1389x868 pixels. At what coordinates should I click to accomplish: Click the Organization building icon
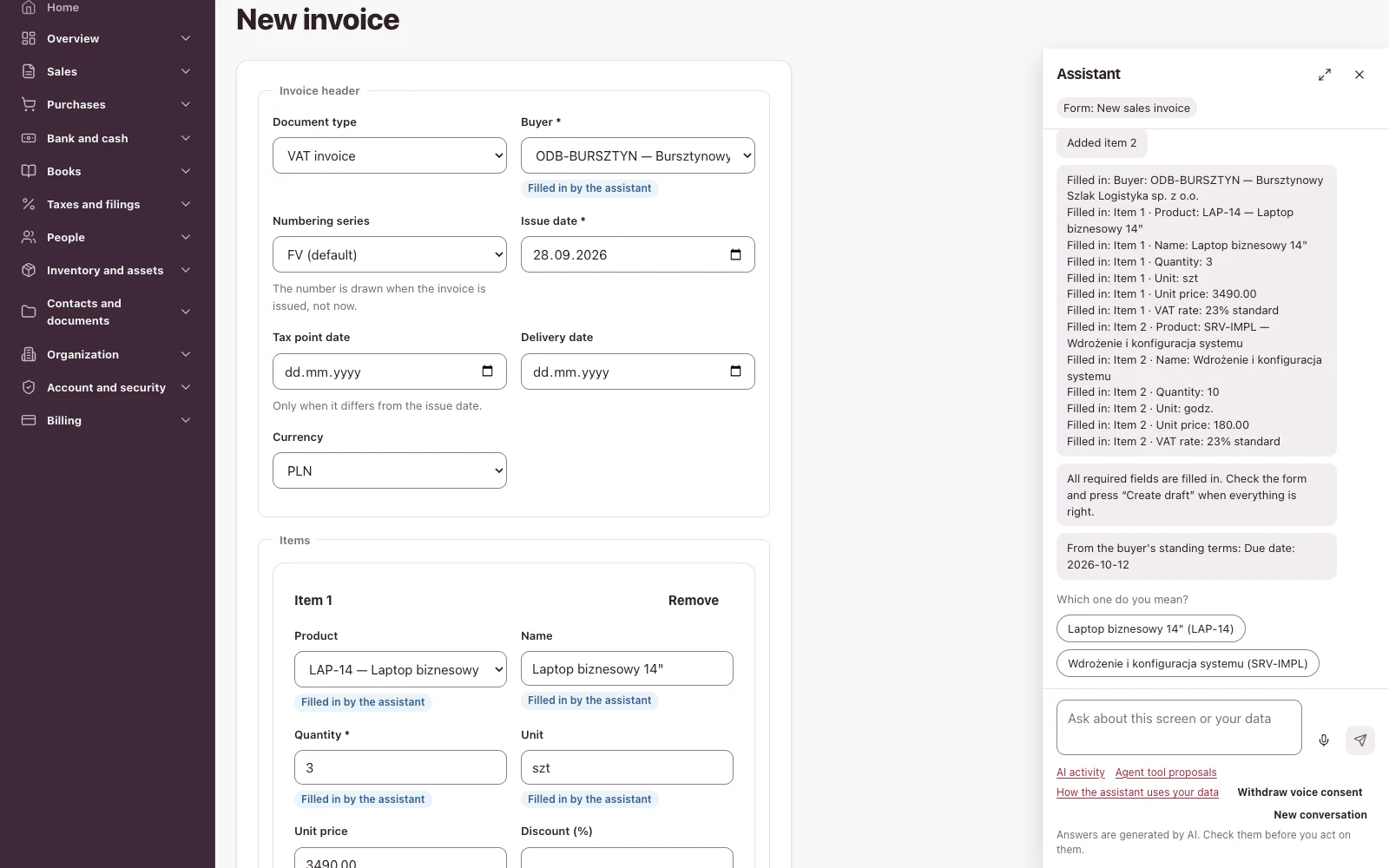pos(29,354)
